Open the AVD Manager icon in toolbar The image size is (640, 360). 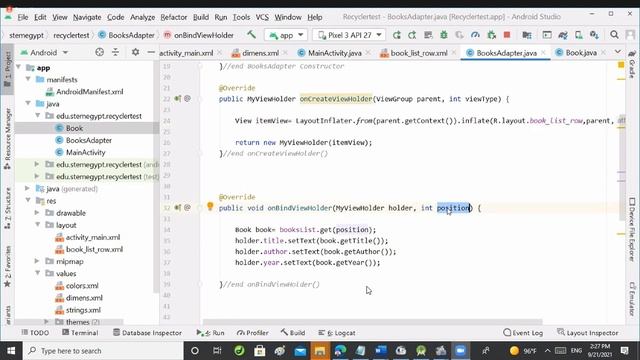(x=578, y=35)
